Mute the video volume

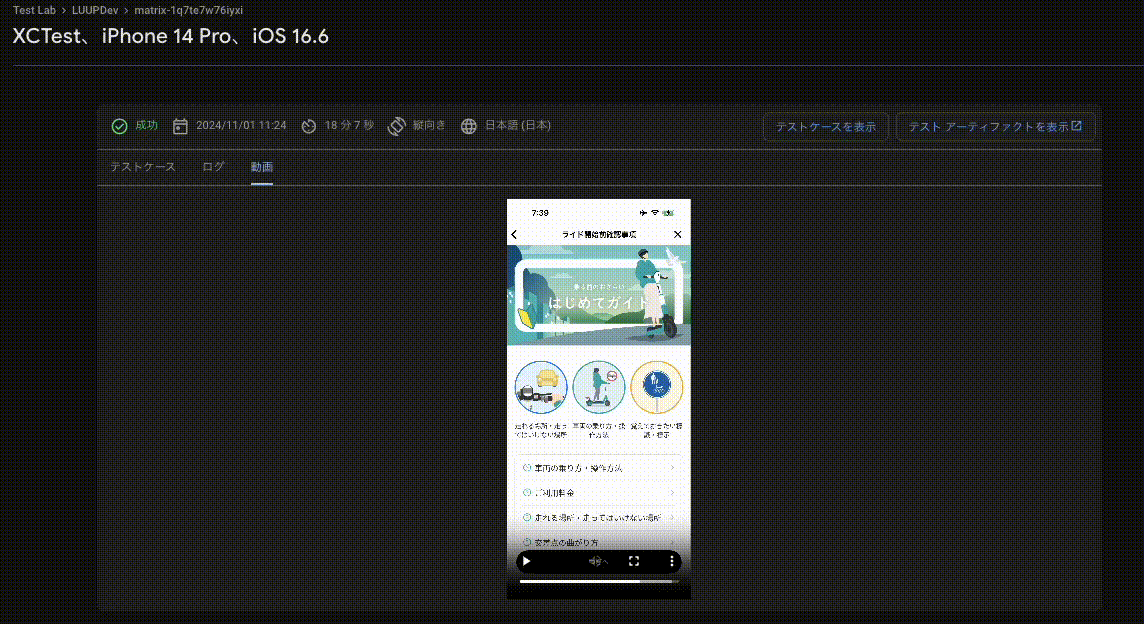click(x=598, y=561)
